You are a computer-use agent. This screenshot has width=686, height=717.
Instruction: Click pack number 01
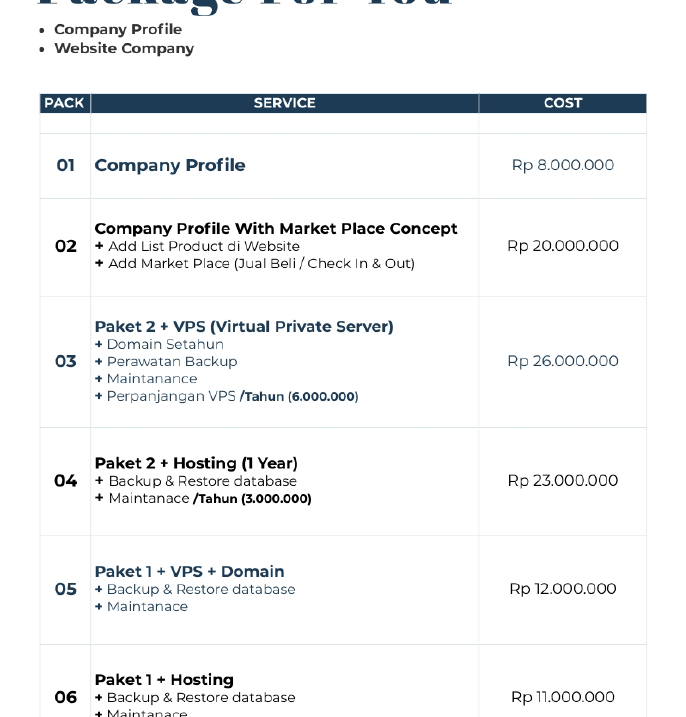pyautogui.click(x=66, y=165)
